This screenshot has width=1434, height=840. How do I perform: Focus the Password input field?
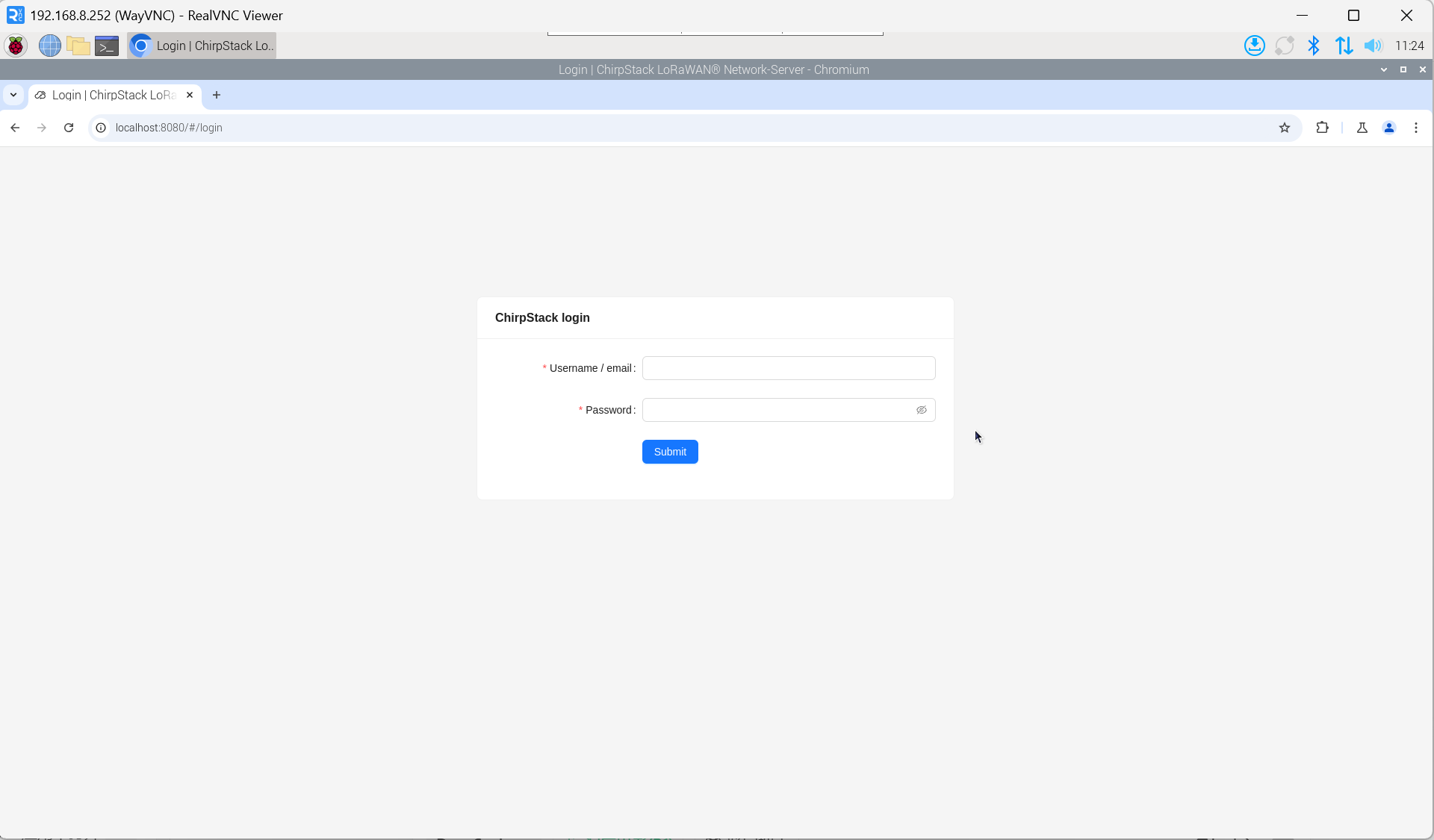coord(777,410)
